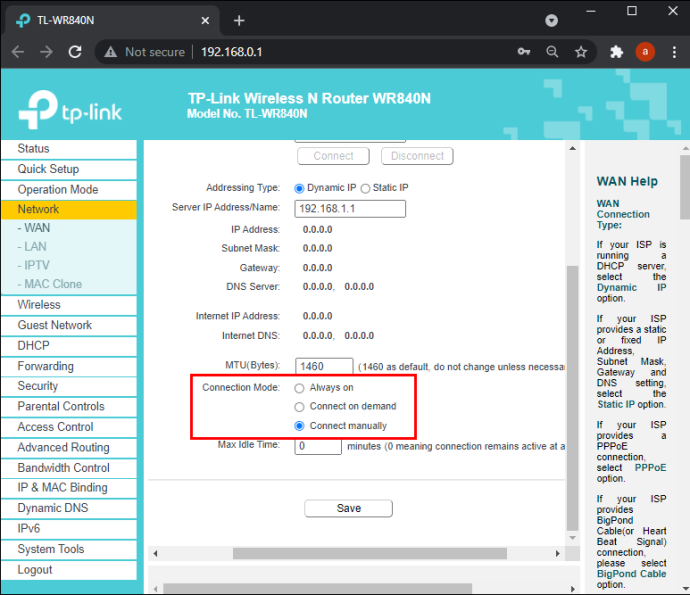This screenshot has height=595, width=690.
Task: Open the Chrome three-dot menu
Action: tap(674, 52)
